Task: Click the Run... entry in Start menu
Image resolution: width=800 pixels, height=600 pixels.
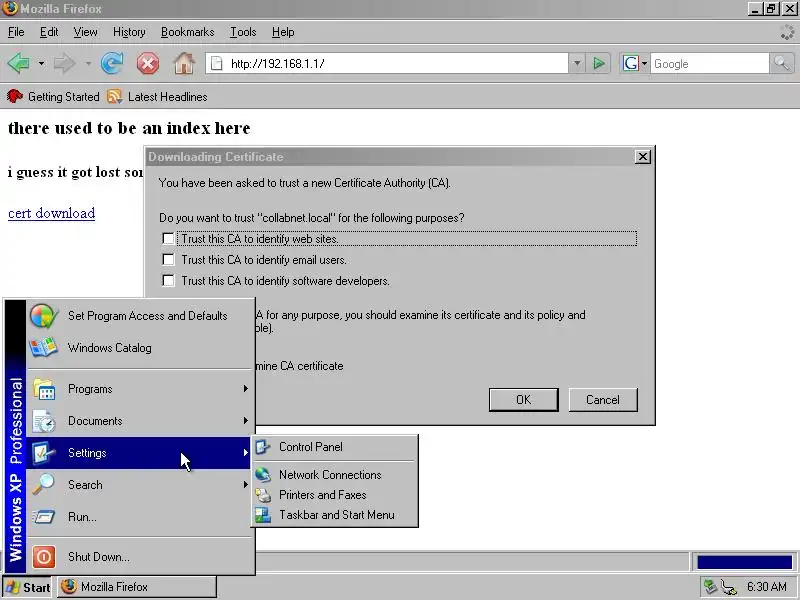Action: [140, 517]
